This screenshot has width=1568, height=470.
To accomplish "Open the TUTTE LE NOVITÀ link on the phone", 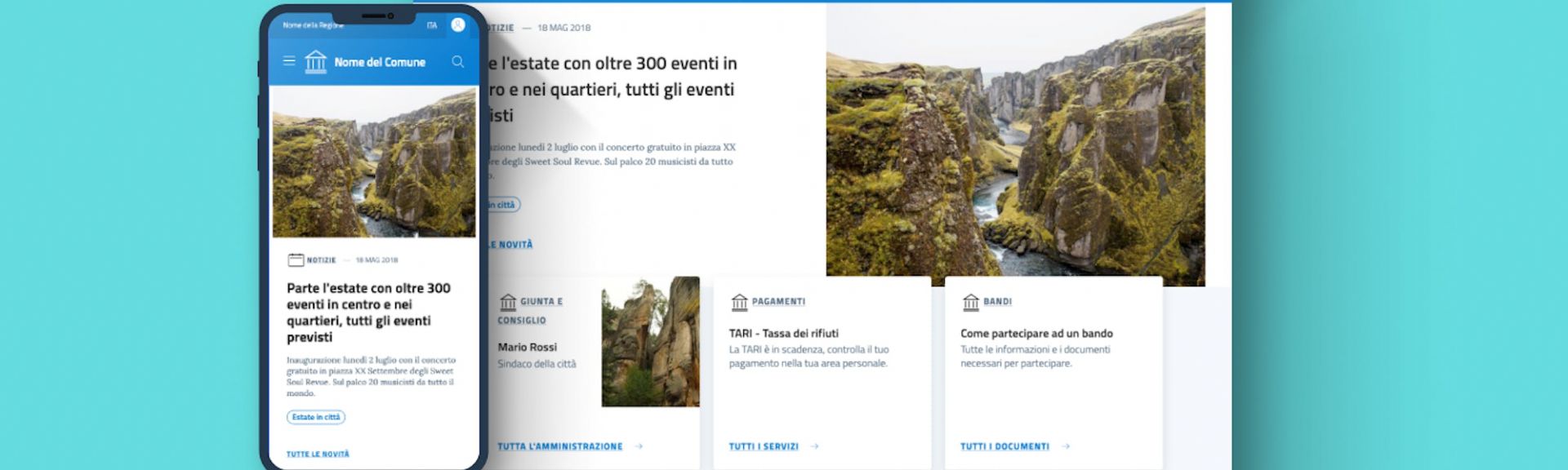I will 318,454.
